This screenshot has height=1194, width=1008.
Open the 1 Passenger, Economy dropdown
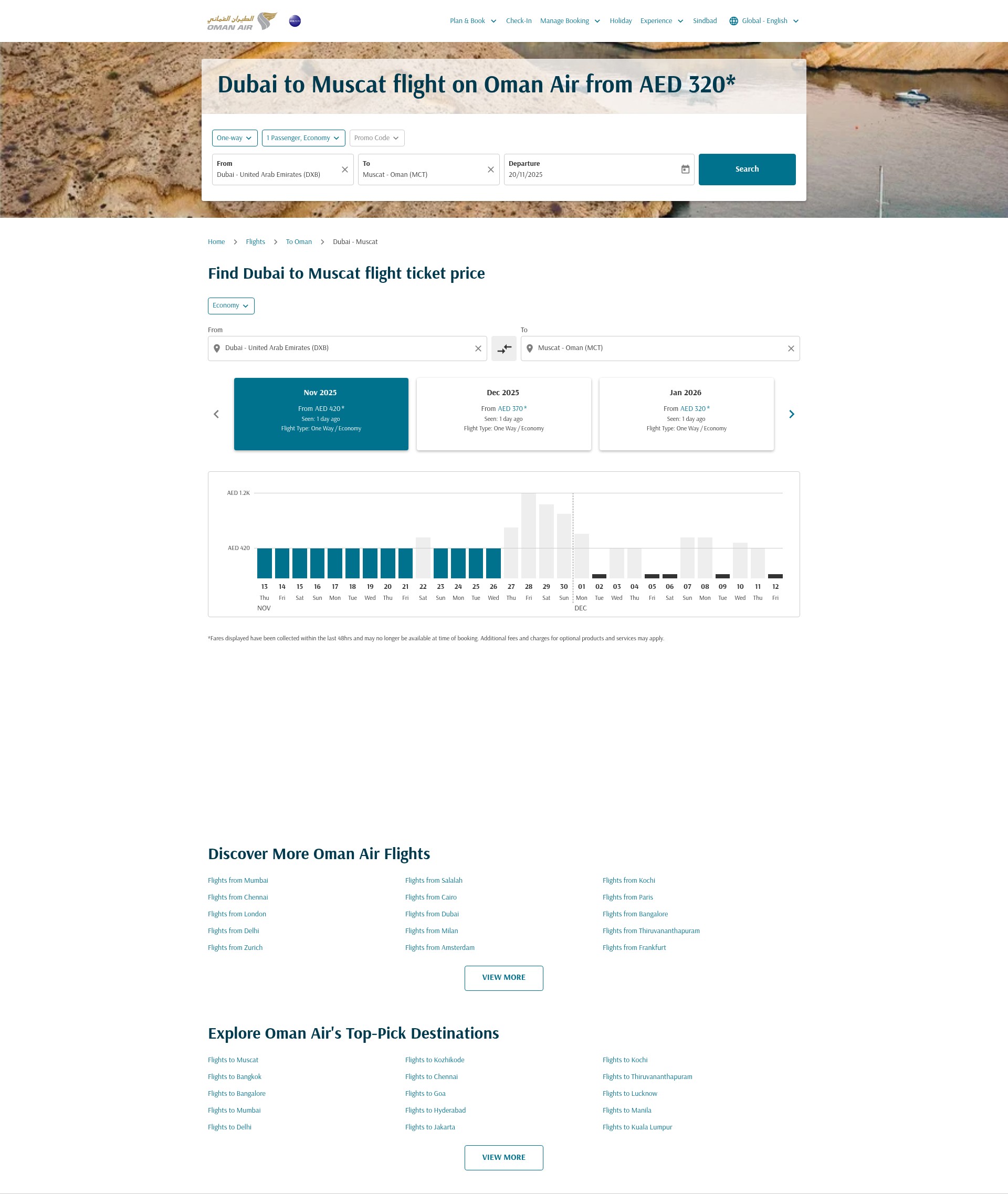click(303, 138)
